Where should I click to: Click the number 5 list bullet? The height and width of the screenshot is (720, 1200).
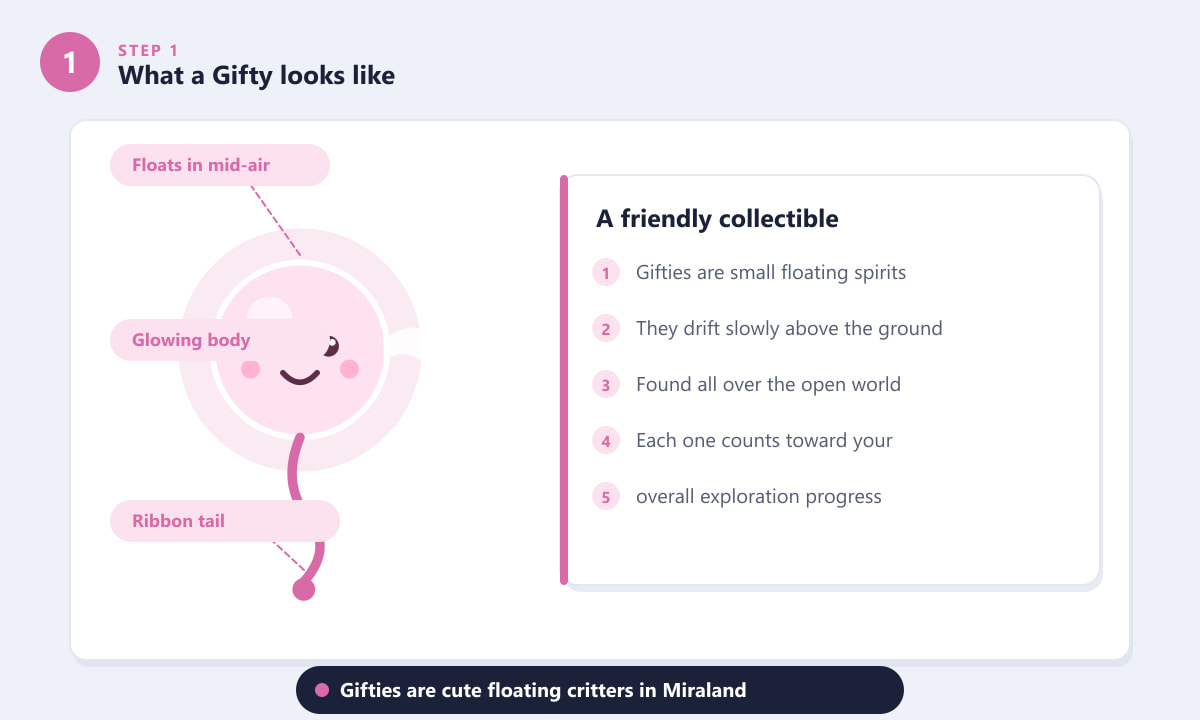coord(606,496)
